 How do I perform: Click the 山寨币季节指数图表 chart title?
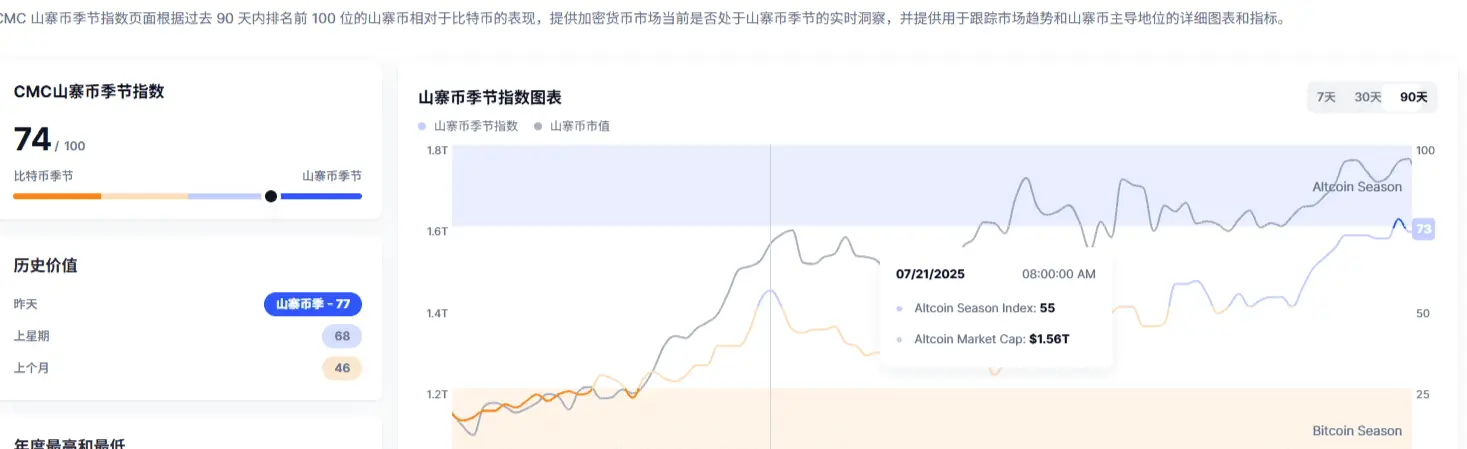[490, 98]
